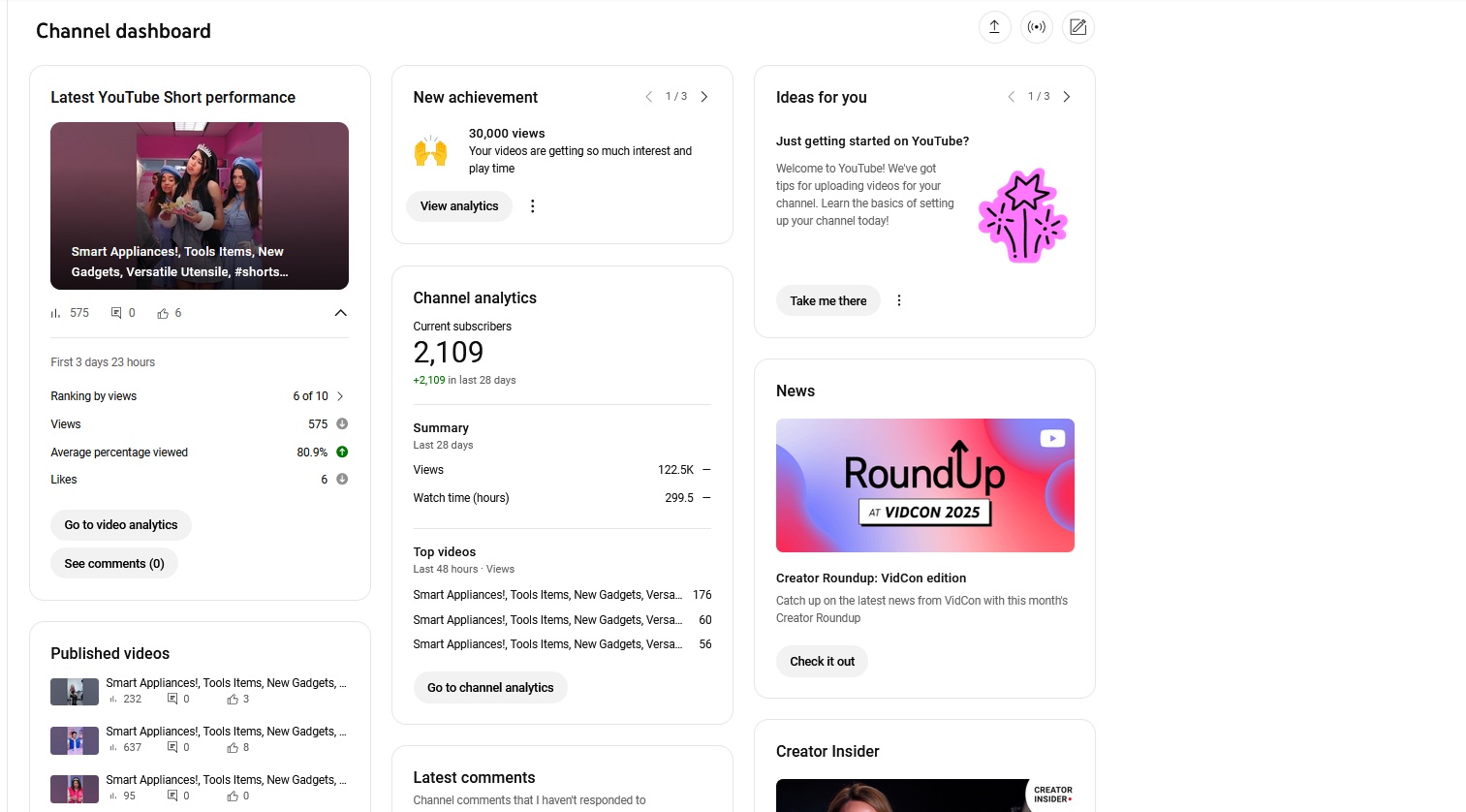The image size is (1466, 812).
Task: Click the Published videos heading
Action: coord(110,654)
